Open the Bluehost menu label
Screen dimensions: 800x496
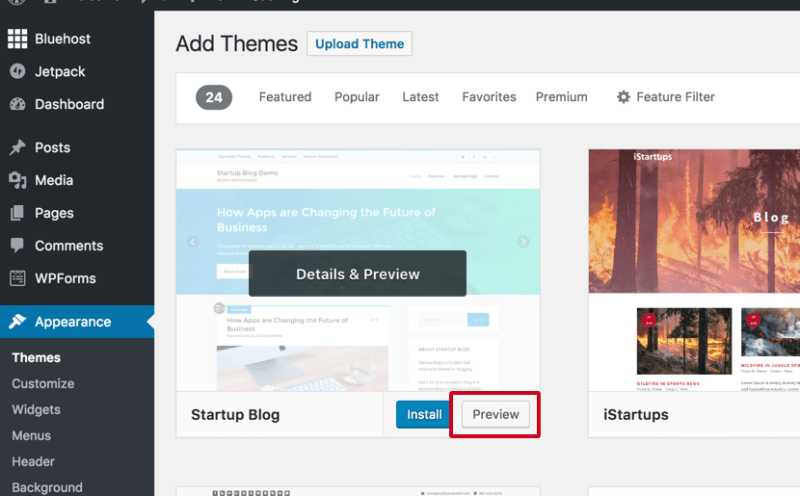point(63,39)
